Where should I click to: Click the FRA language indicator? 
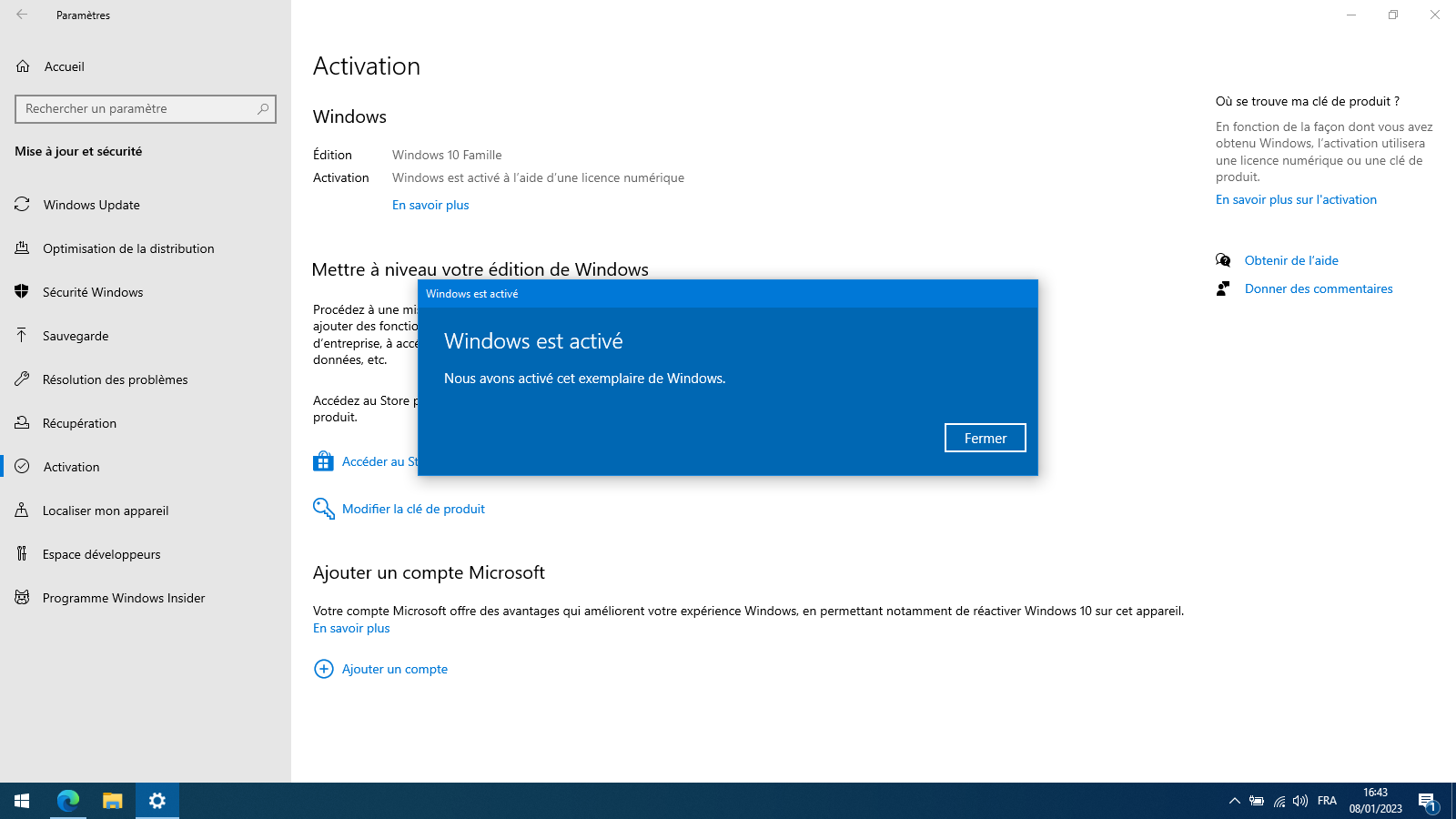pyautogui.click(x=1327, y=801)
